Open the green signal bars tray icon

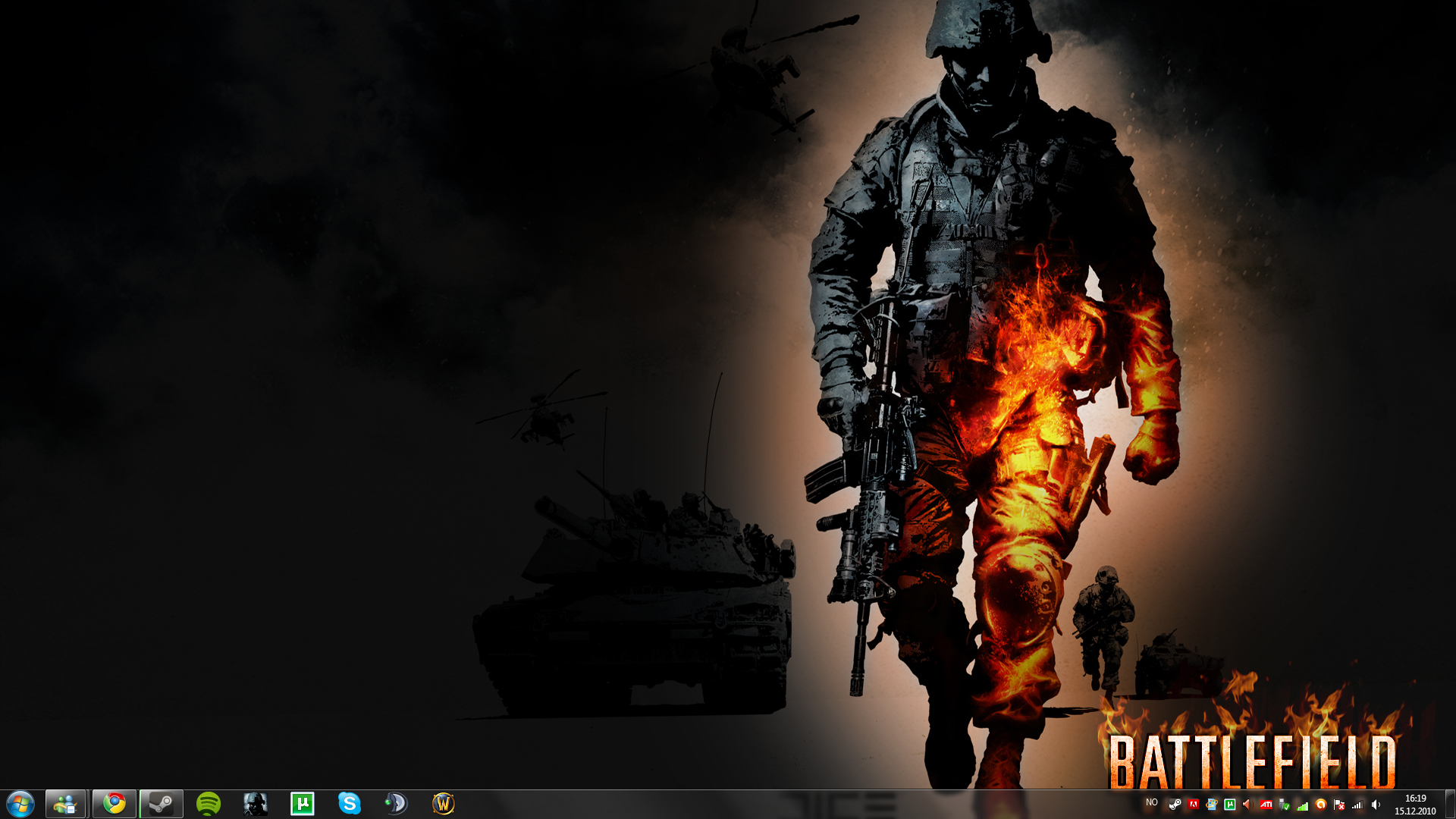click(1302, 806)
